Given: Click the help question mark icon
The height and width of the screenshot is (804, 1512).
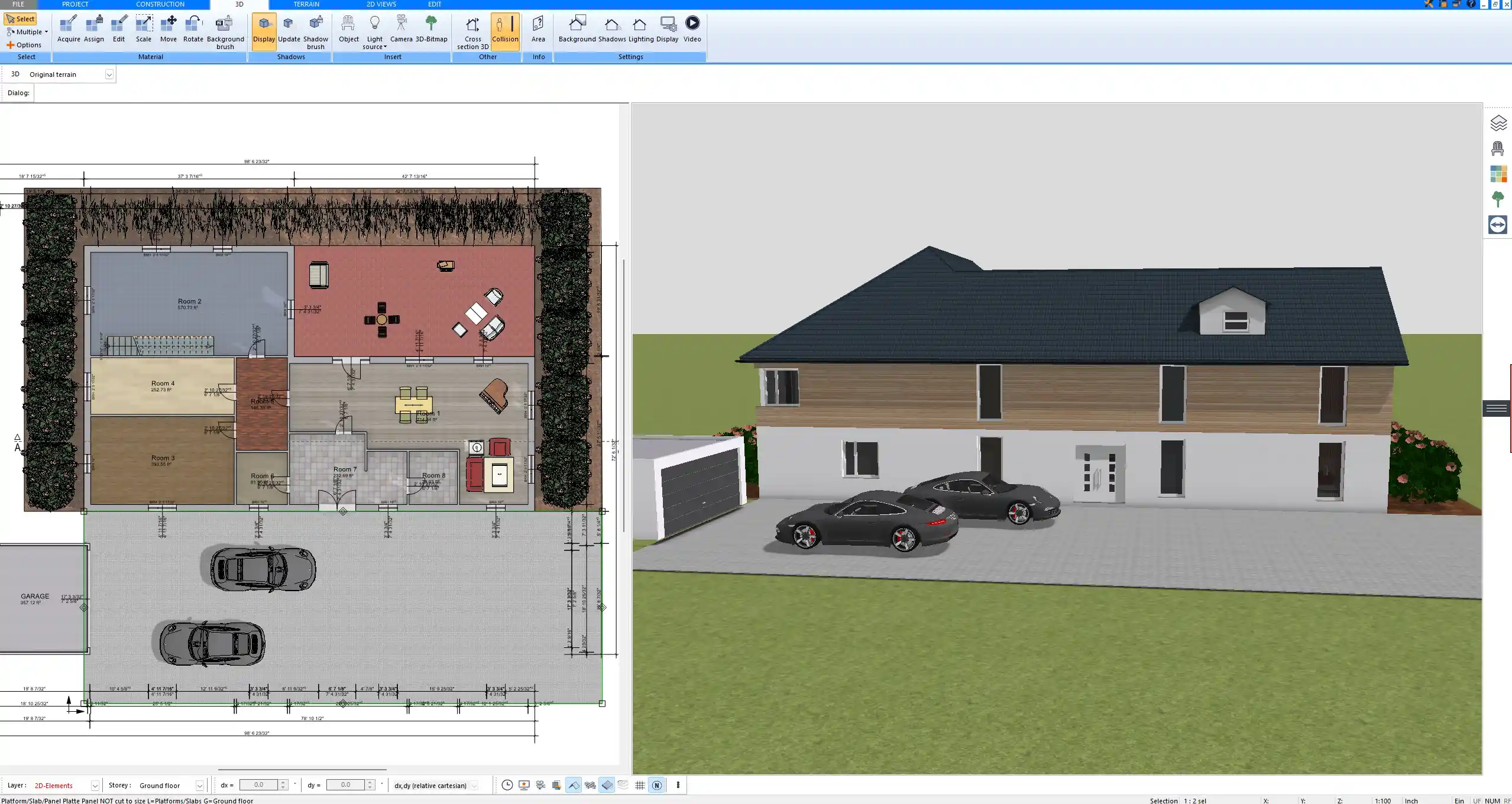Looking at the screenshot, I should [x=1471, y=4].
